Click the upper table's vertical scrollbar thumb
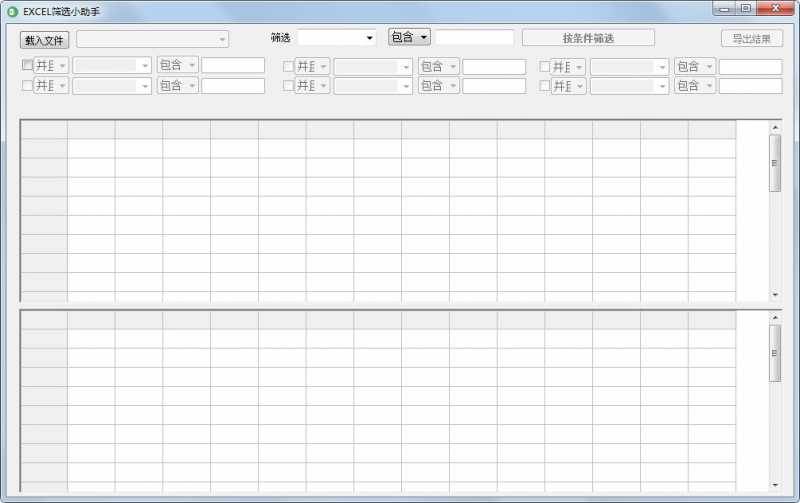Image resolution: width=800 pixels, height=503 pixels. click(775, 162)
